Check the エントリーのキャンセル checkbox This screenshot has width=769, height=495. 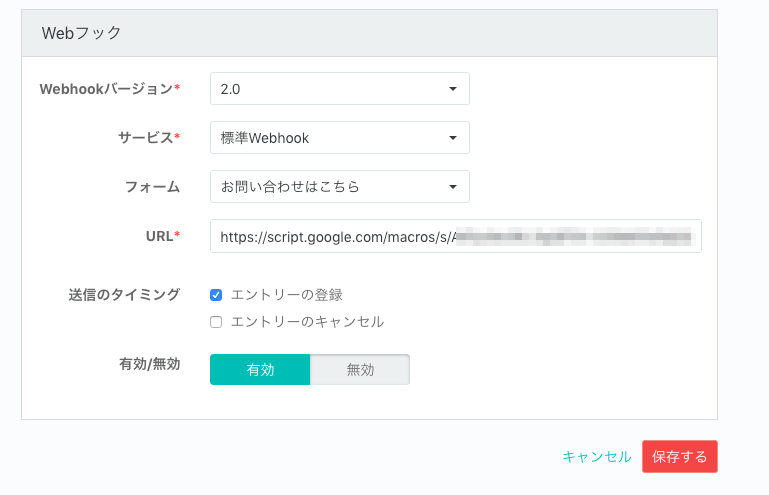pos(216,322)
